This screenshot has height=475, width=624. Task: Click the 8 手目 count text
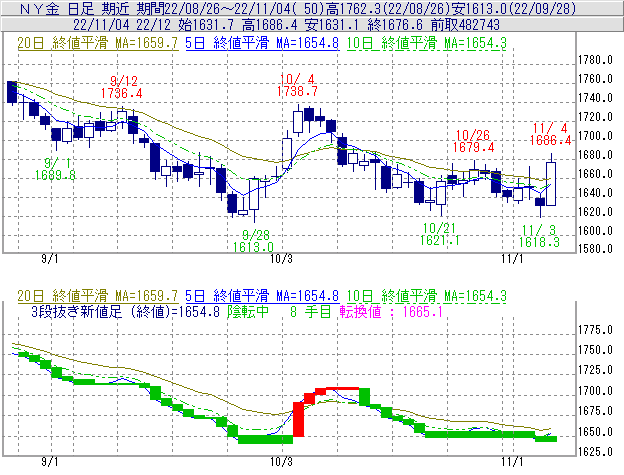[x=311, y=311]
